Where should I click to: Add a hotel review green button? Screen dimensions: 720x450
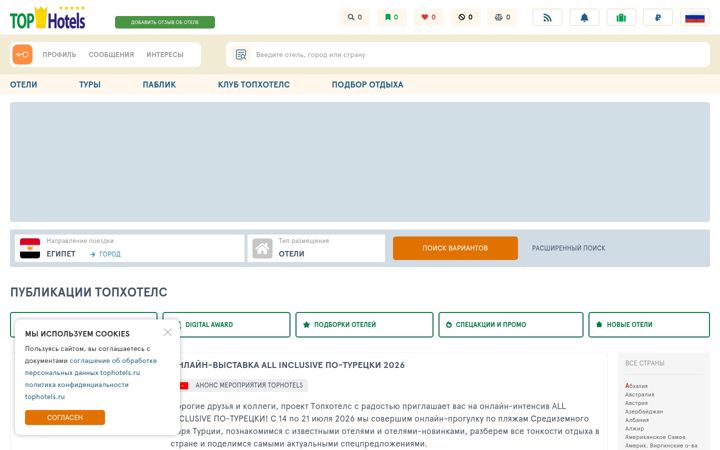(x=165, y=22)
